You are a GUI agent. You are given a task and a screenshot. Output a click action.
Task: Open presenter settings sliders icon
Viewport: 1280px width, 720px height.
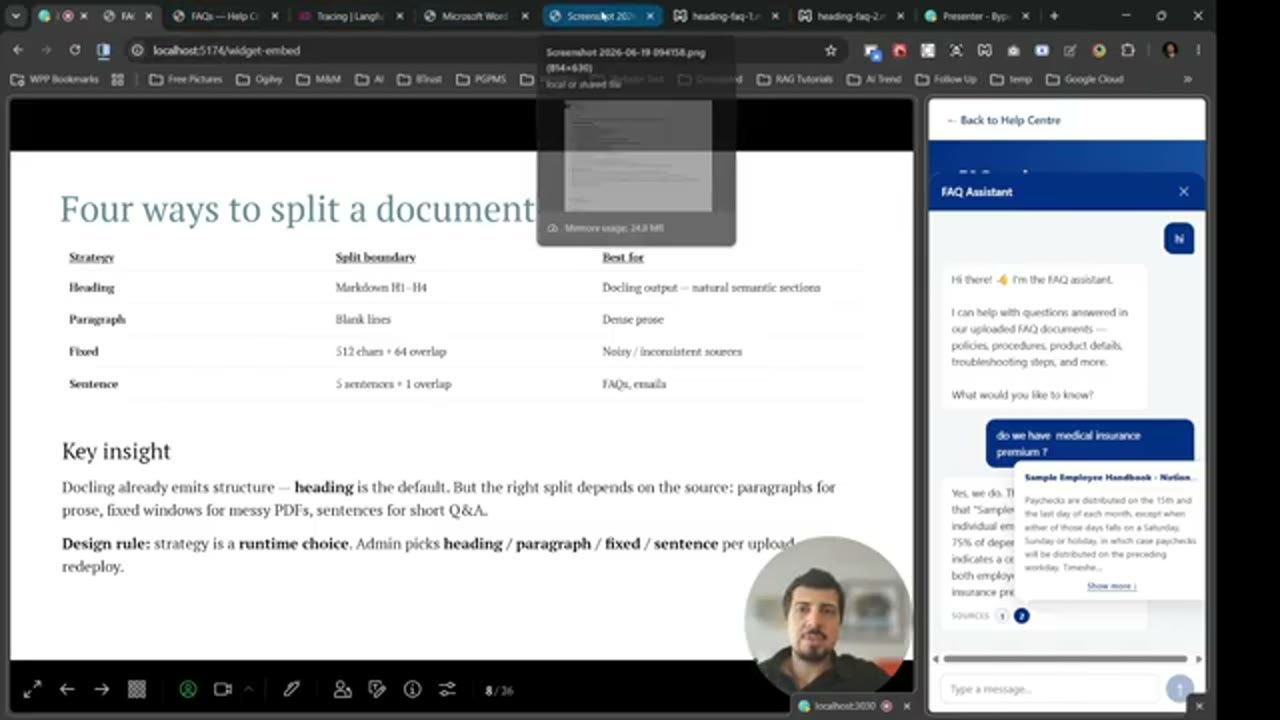tap(447, 689)
